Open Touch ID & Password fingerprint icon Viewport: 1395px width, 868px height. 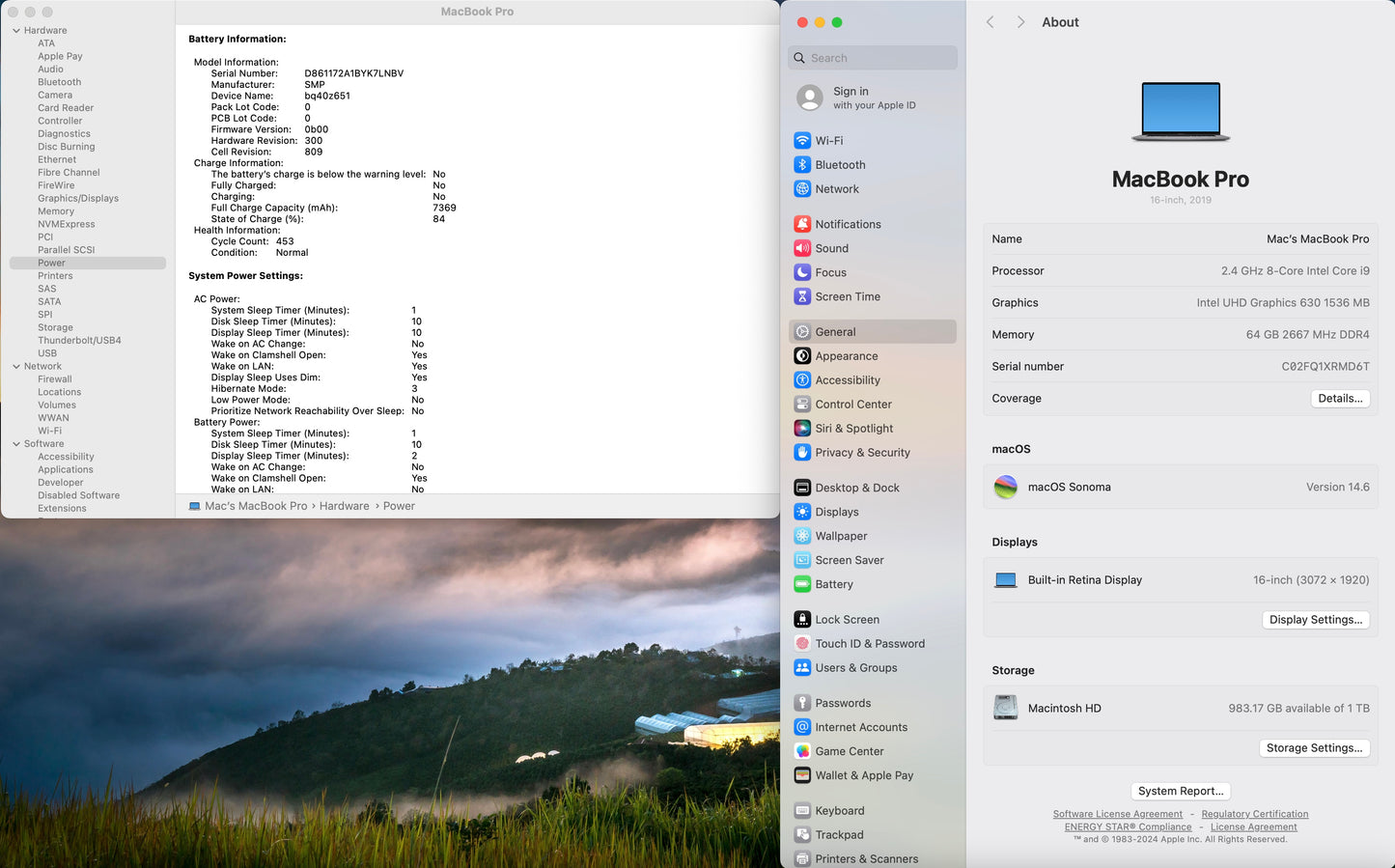point(802,644)
